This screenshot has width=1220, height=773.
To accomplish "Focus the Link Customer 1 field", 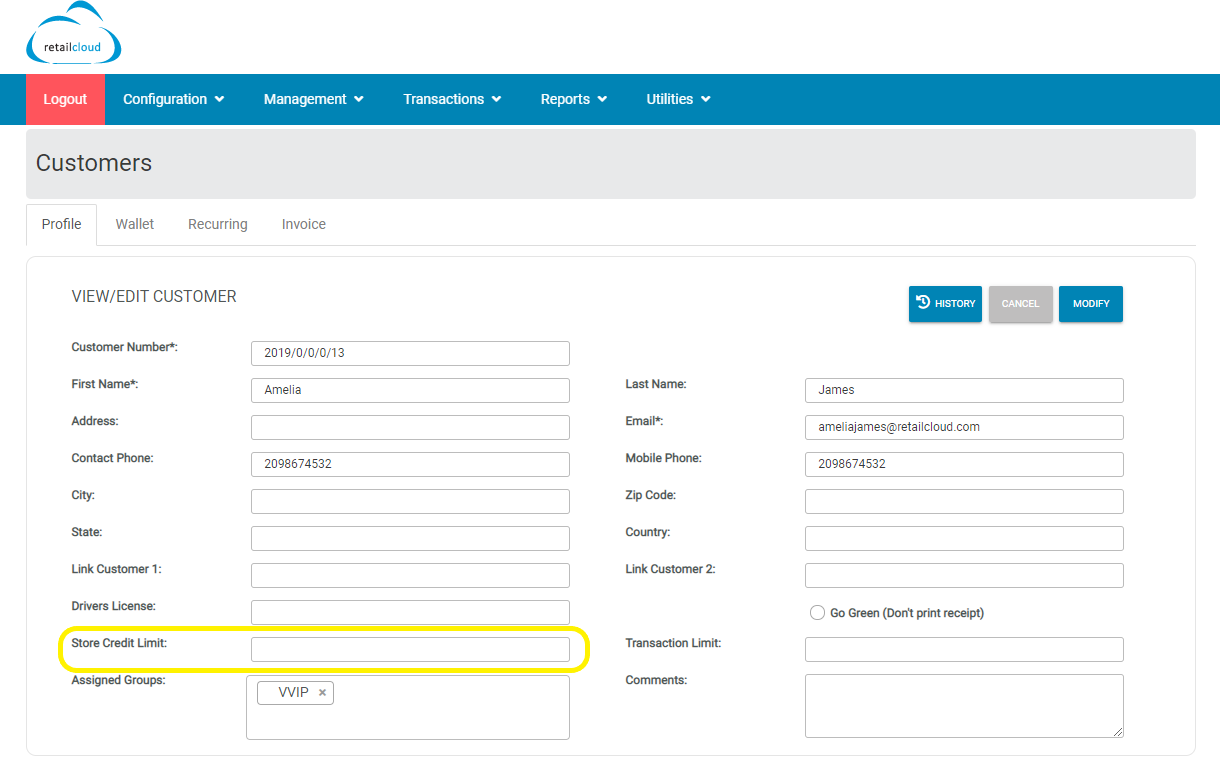I will coord(410,575).
